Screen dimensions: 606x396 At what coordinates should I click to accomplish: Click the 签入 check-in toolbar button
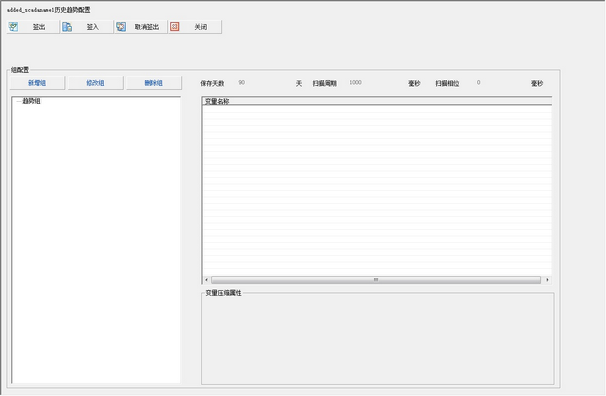87,27
